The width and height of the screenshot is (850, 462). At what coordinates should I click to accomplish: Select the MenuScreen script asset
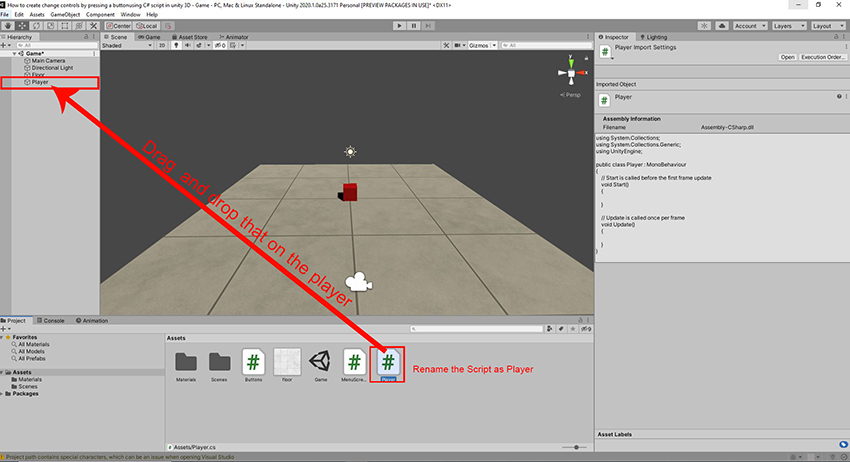tap(354, 366)
